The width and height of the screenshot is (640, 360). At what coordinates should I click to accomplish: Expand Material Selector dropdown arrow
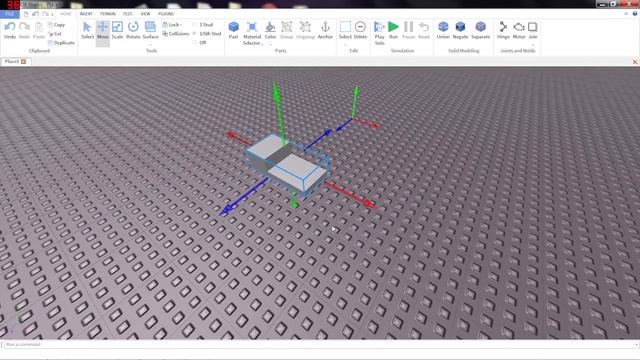click(x=262, y=43)
